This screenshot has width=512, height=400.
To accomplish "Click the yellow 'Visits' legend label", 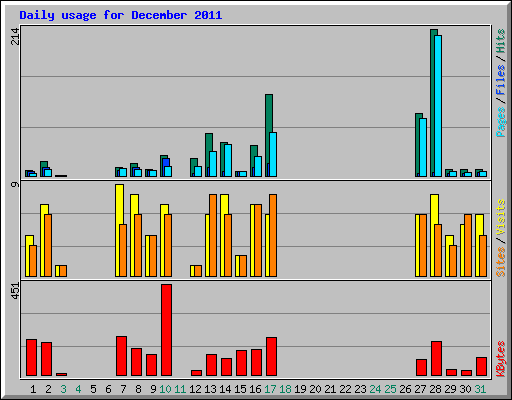I will tap(500, 218).
